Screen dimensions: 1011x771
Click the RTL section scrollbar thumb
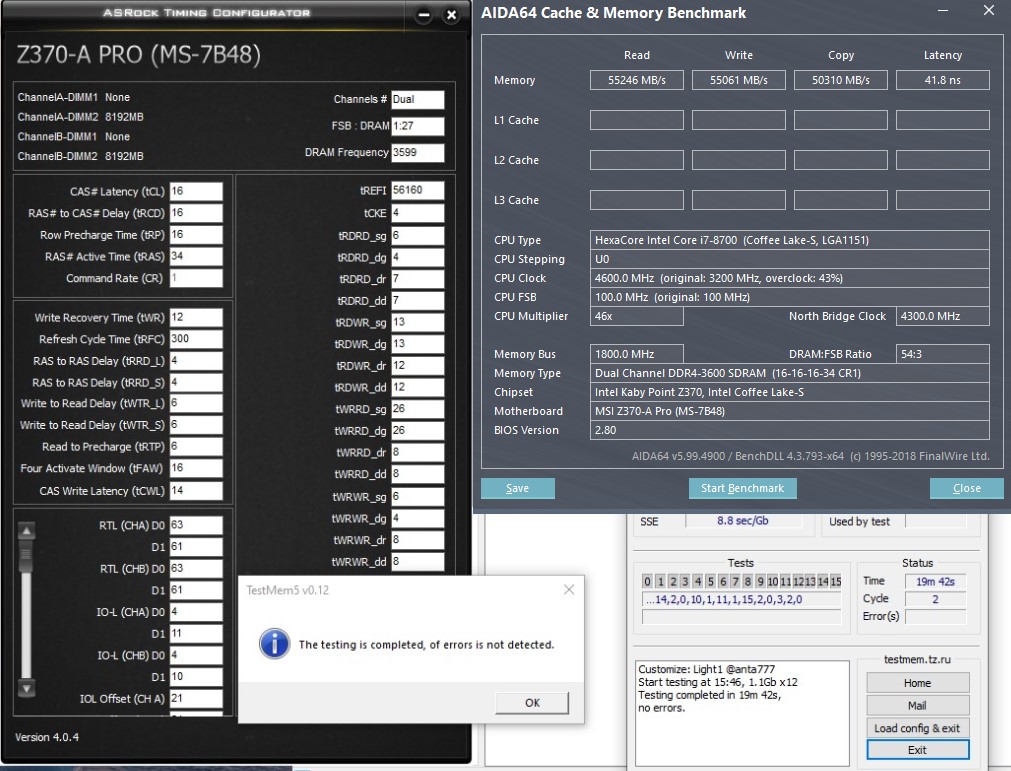click(26, 556)
